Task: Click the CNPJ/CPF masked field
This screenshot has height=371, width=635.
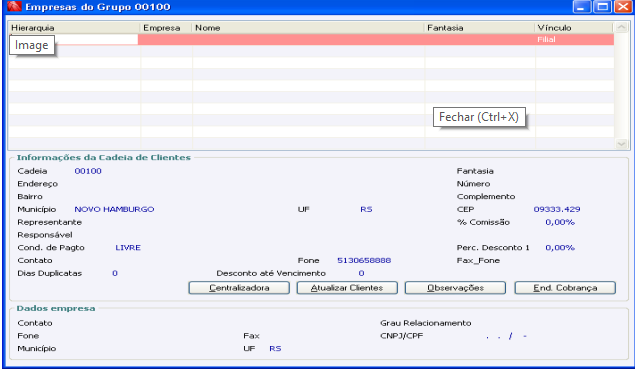Action: pyautogui.click(x=506, y=336)
